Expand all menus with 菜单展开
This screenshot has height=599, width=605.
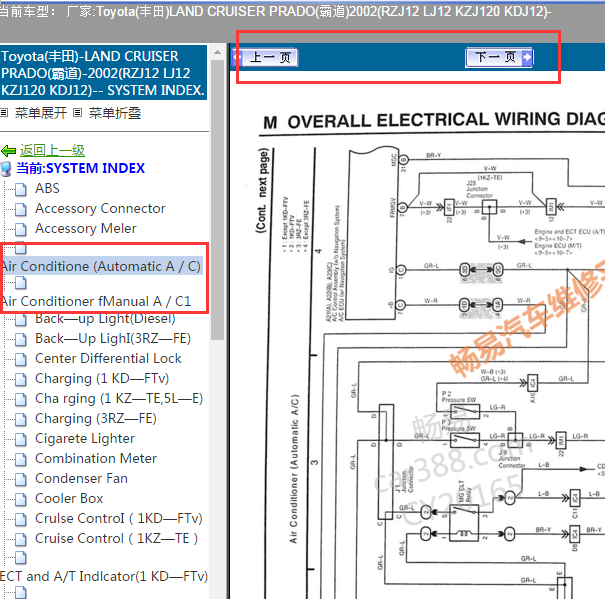point(41,113)
